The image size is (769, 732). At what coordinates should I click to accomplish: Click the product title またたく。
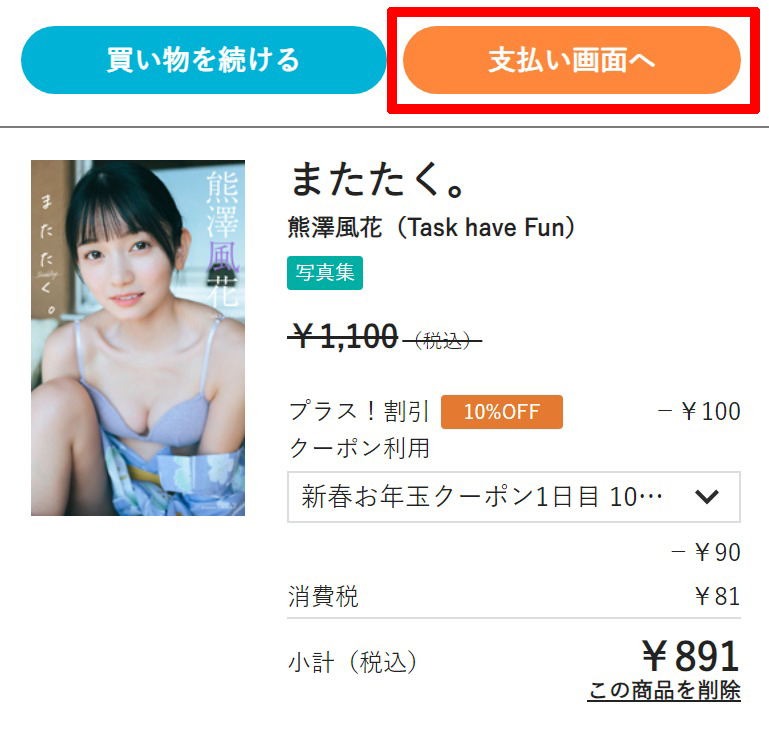[377, 180]
